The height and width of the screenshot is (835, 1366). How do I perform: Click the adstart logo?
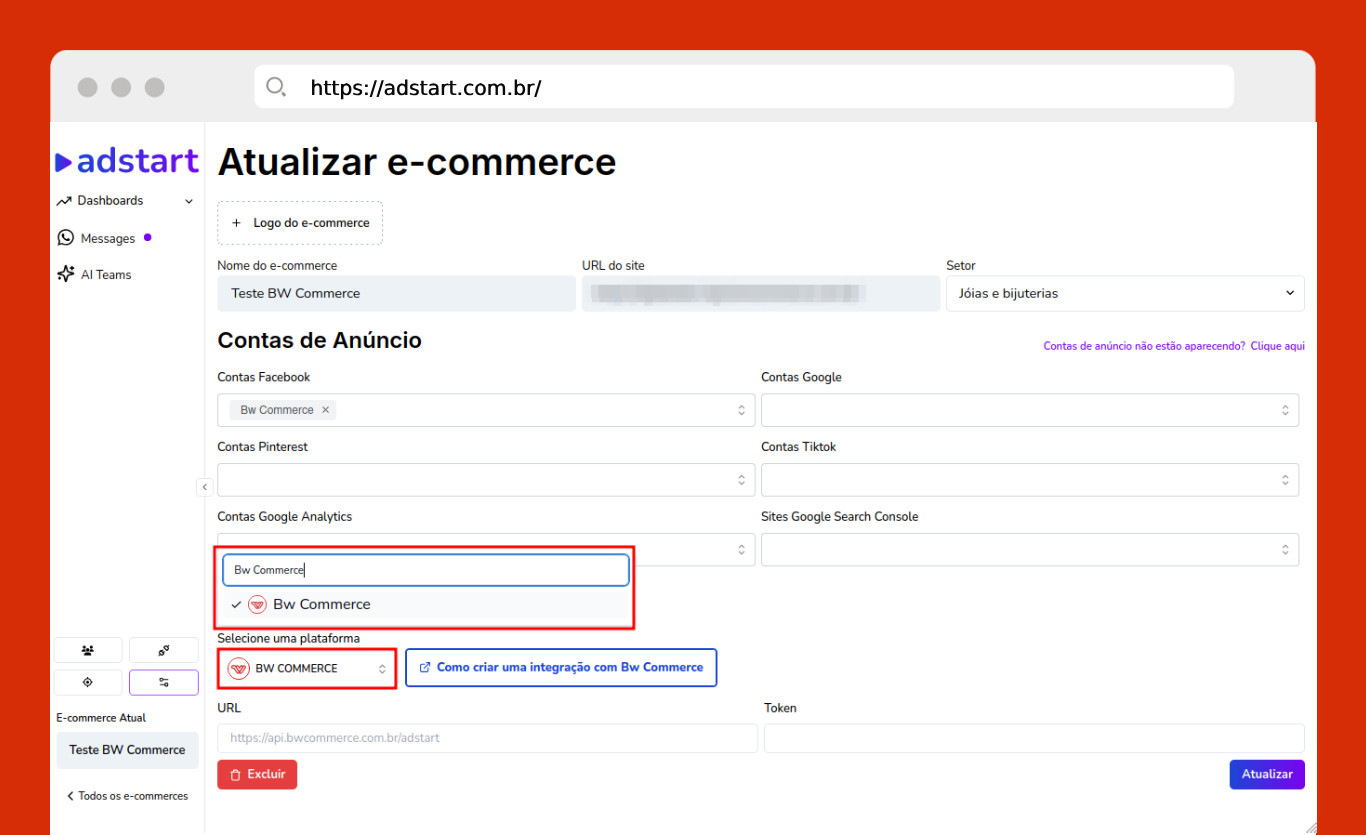click(x=127, y=161)
